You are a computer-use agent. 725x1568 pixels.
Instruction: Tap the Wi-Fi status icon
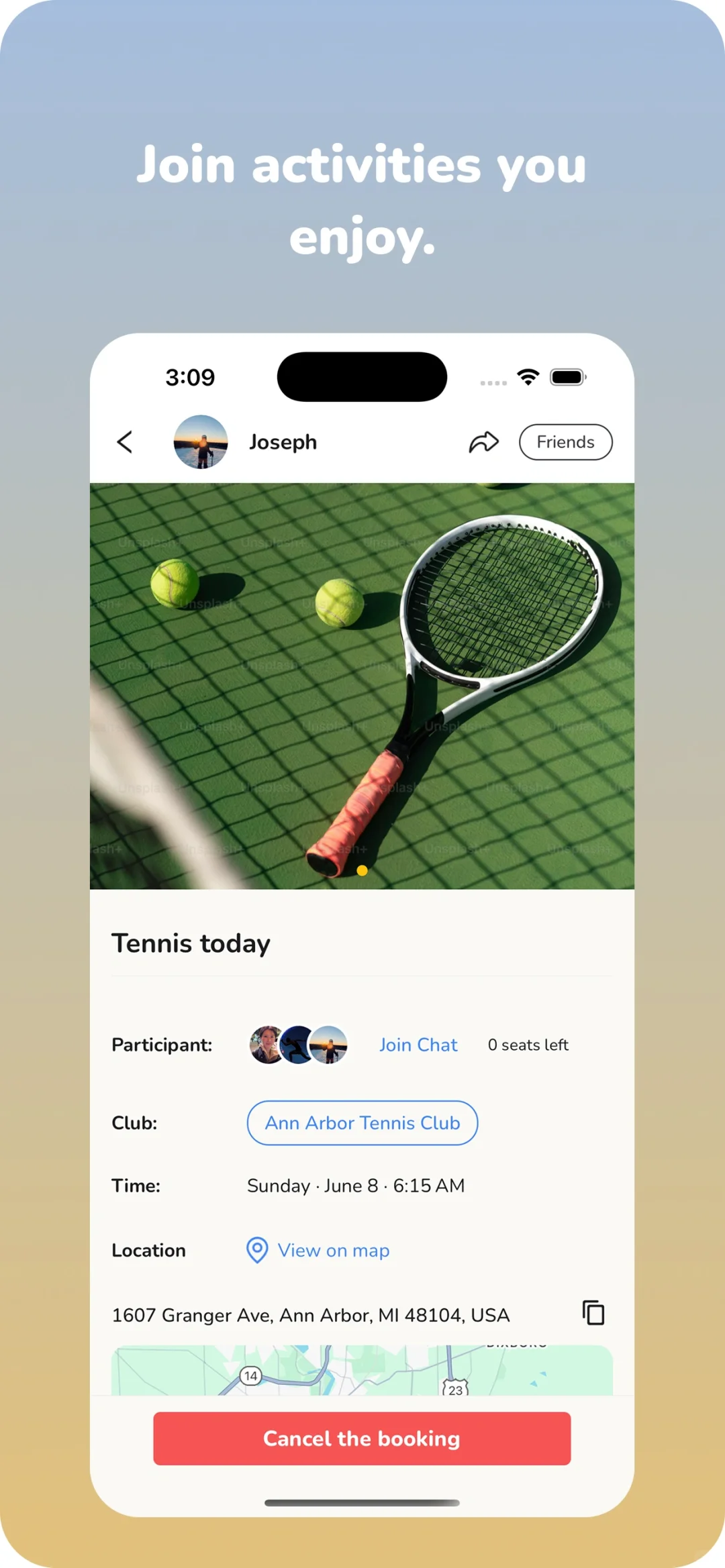coord(529,377)
